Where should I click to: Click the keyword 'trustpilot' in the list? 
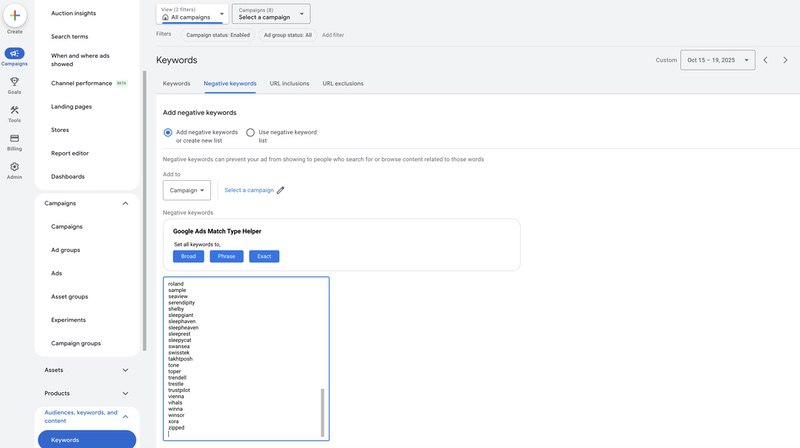pos(179,390)
